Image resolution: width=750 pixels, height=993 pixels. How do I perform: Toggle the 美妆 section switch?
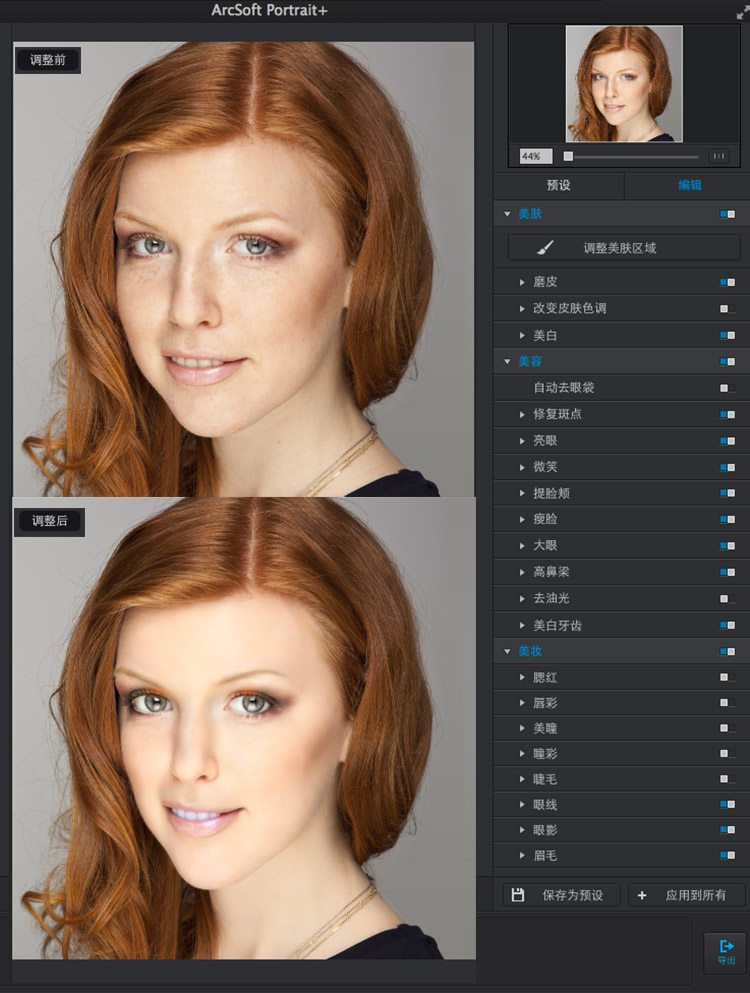(727, 652)
